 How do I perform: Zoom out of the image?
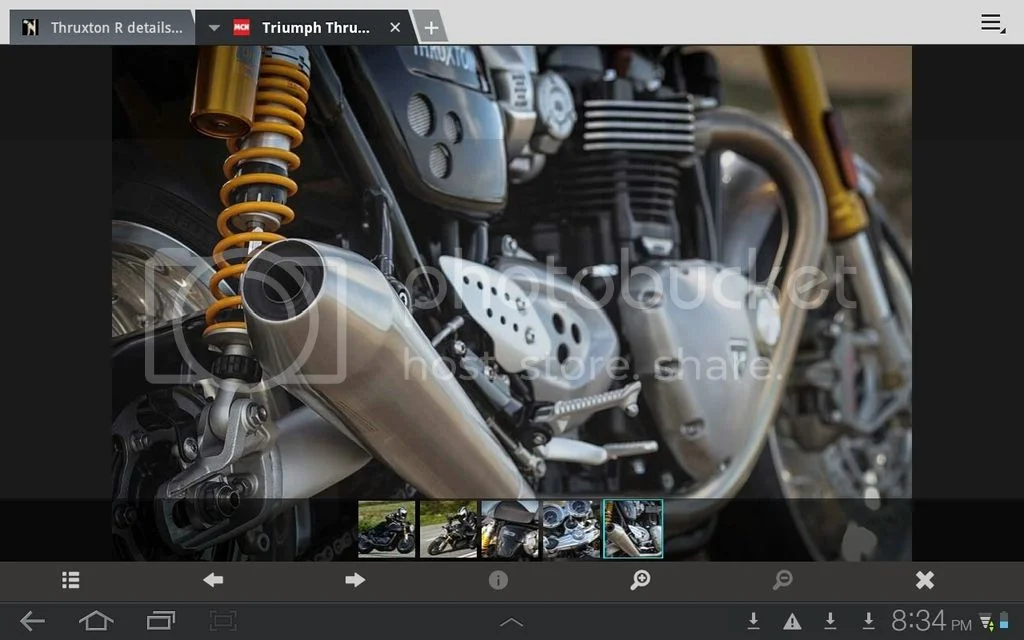(x=783, y=580)
